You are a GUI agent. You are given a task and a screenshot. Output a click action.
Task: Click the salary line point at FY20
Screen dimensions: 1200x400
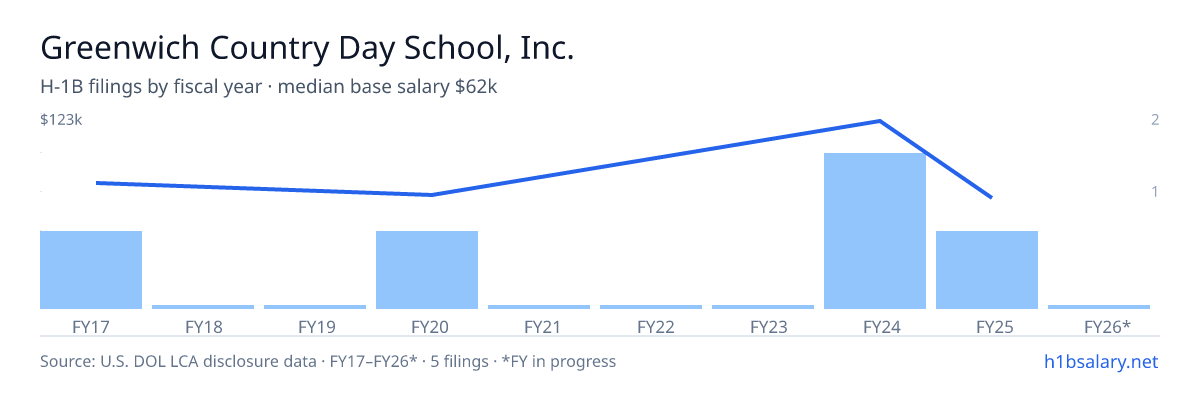click(431, 195)
